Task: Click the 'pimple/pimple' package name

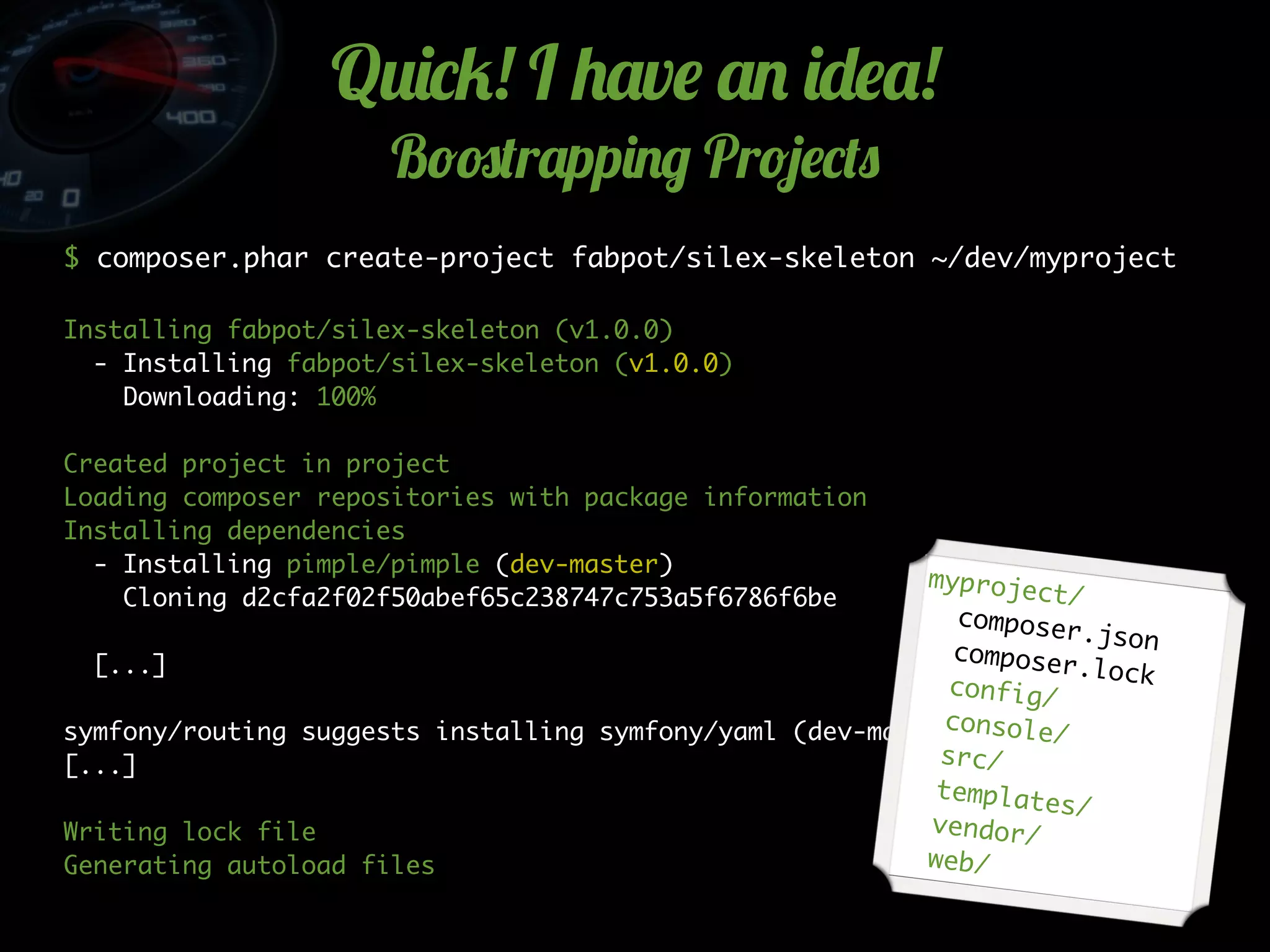Action: click(383, 565)
